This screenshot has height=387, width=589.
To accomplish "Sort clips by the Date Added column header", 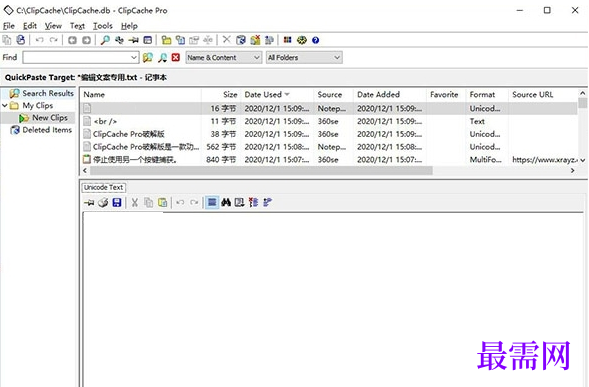I will coord(390,95).
